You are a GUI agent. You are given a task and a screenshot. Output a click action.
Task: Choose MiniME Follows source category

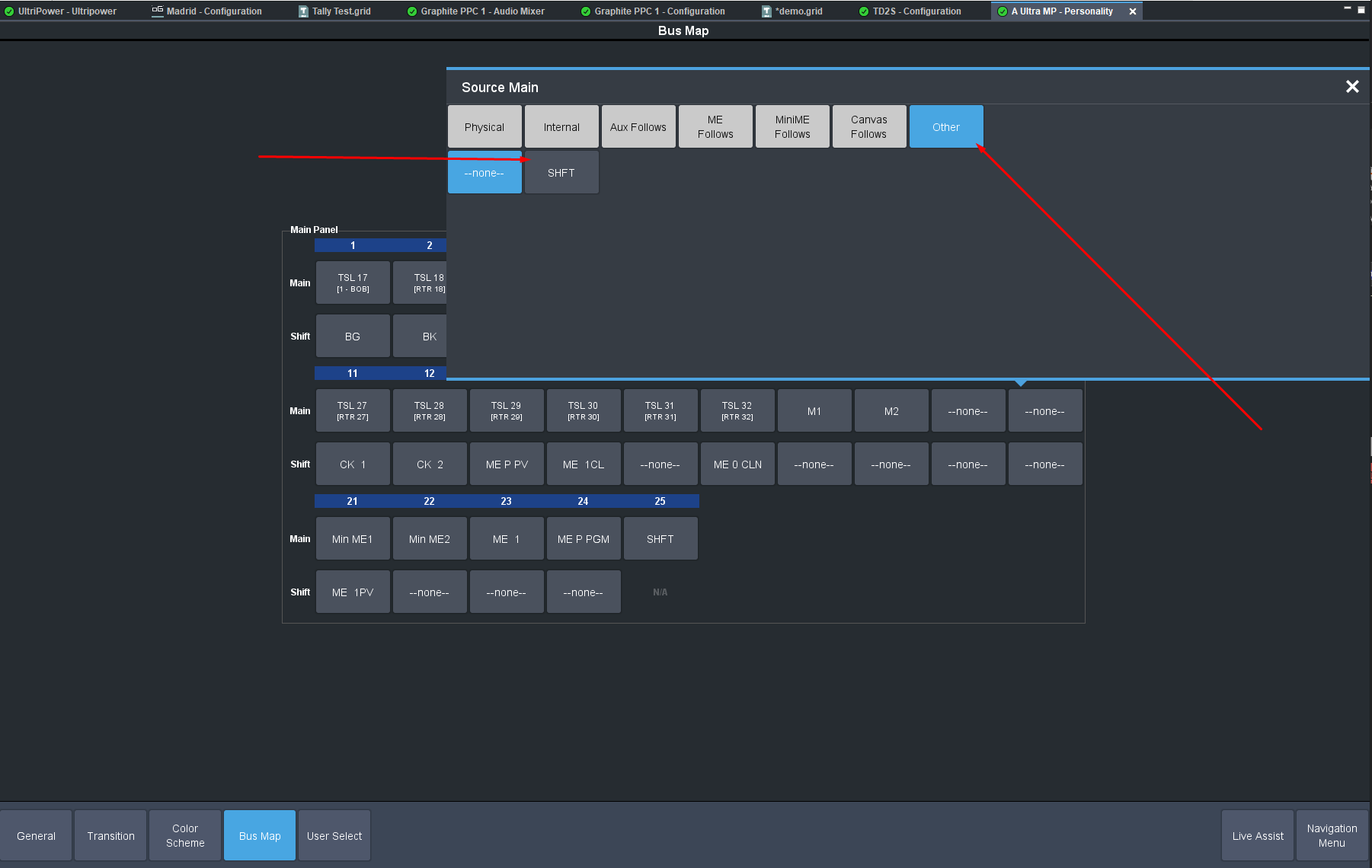792,127
